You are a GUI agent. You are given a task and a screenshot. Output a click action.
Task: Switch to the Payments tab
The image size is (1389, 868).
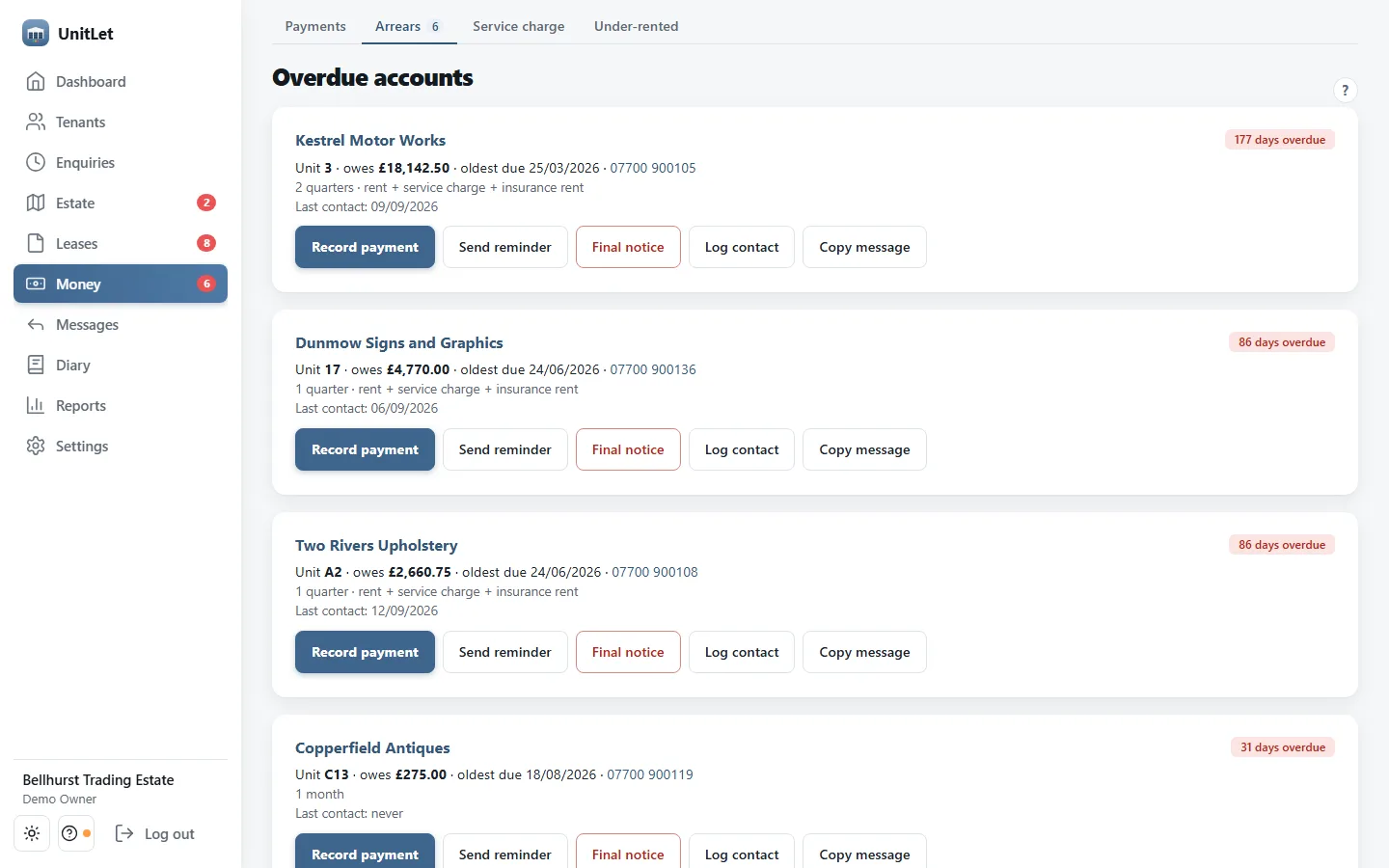pyautogui.click(x=315, y=26)
